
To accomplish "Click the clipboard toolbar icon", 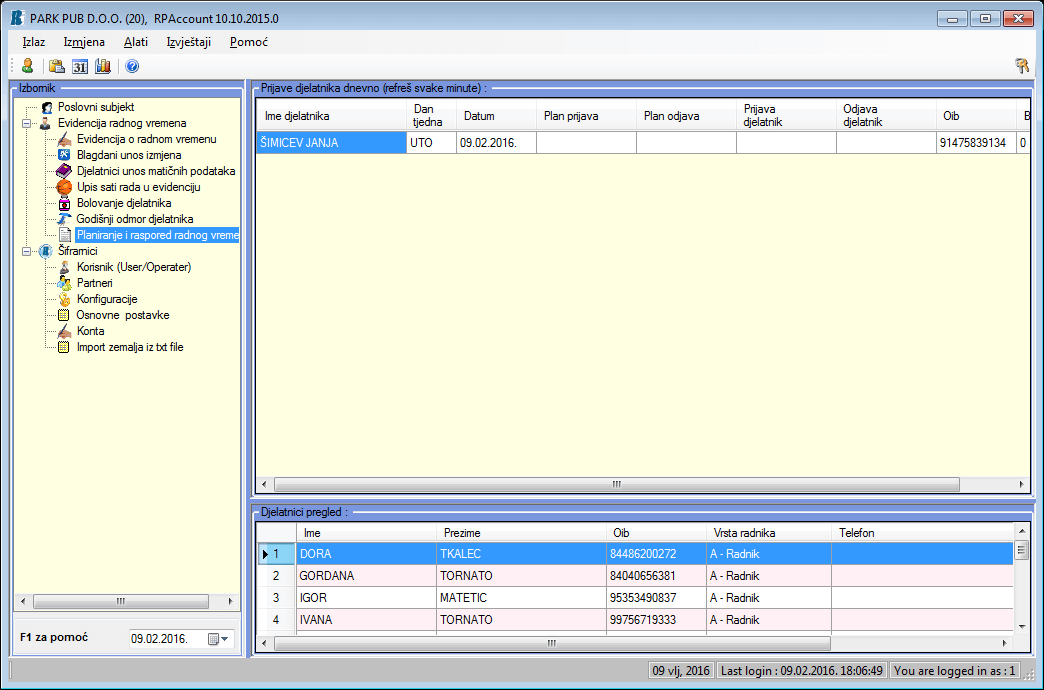I will [57, 66].
